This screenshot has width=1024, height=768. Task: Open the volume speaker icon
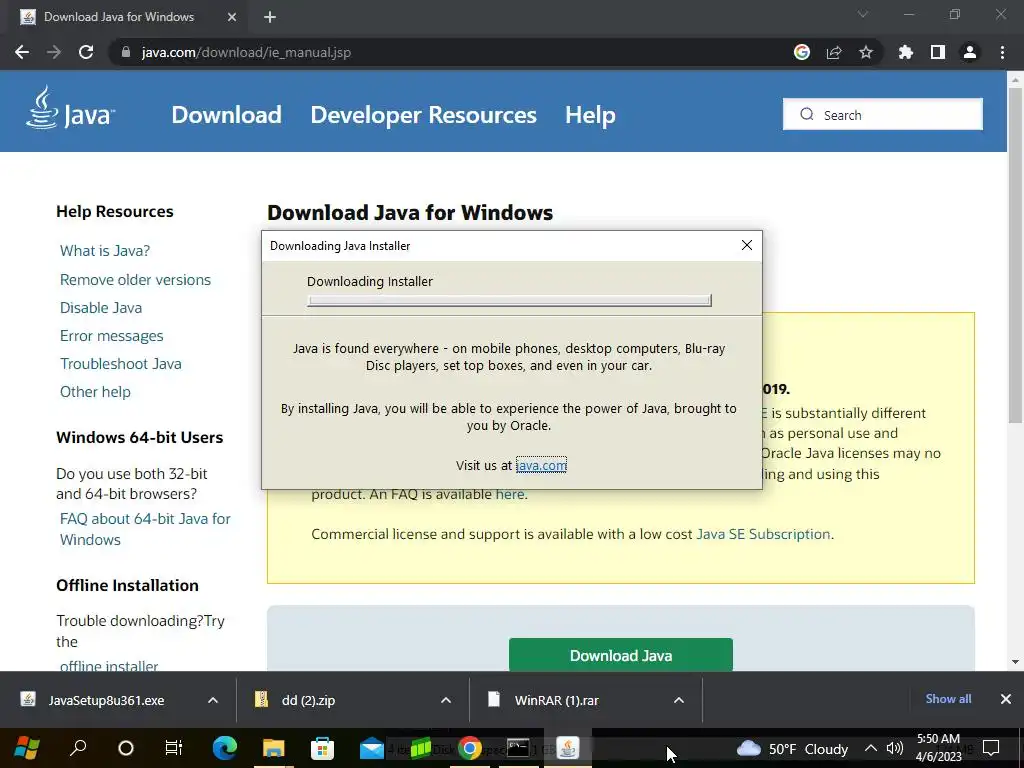coord(895,748)
